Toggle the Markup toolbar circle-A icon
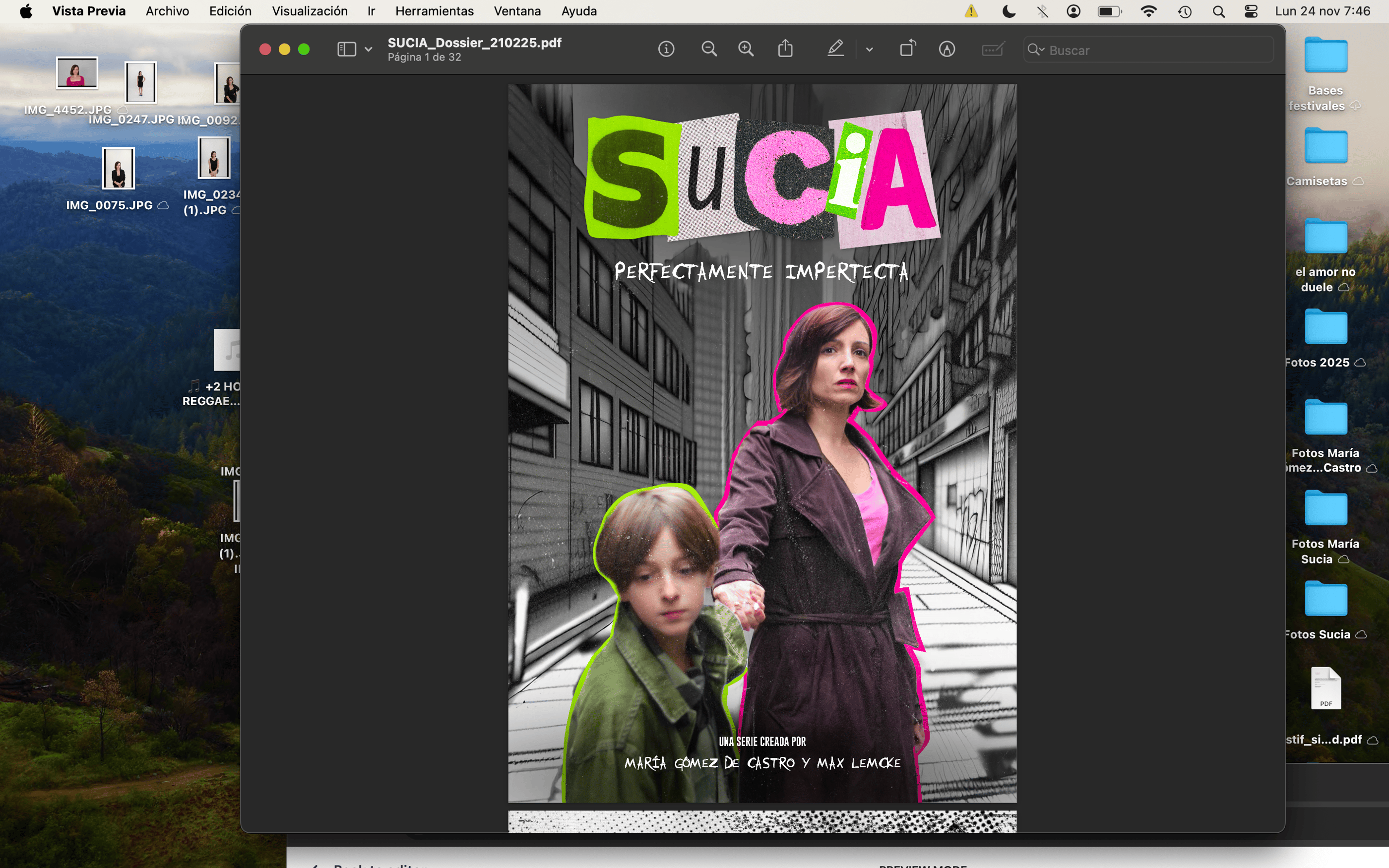 pos(947,50)
